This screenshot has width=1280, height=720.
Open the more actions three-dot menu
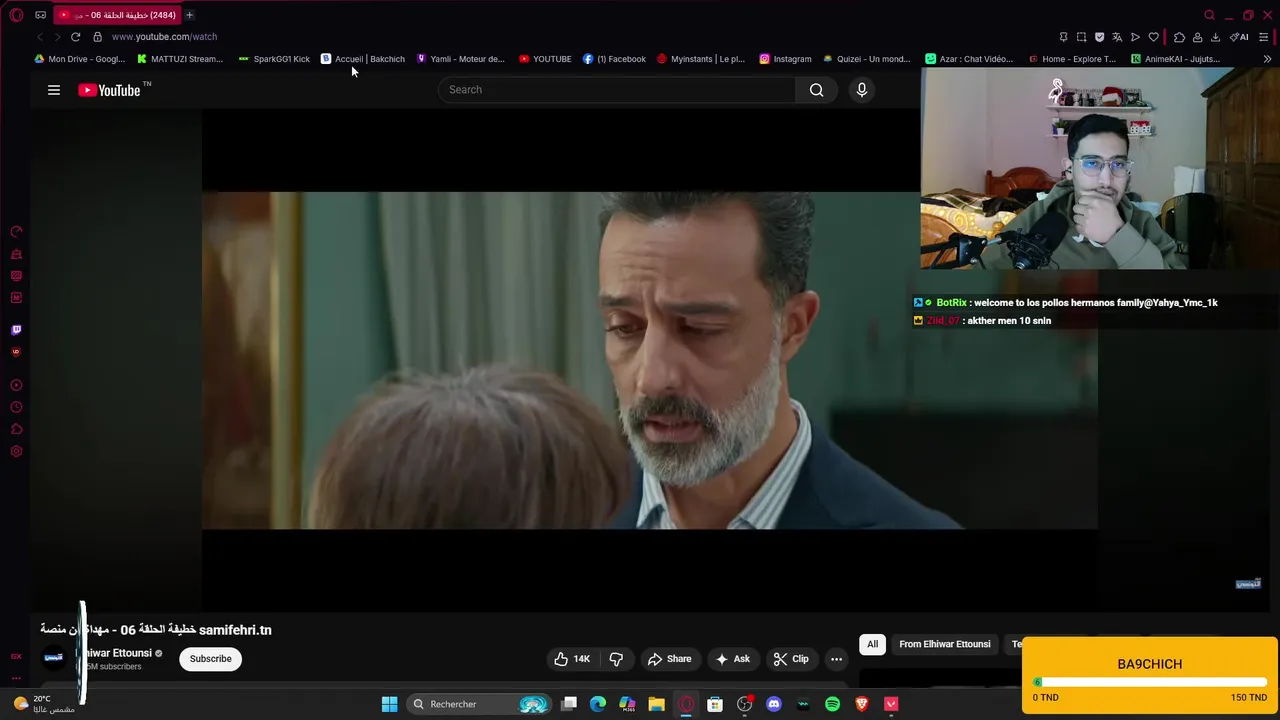[836, 659]
